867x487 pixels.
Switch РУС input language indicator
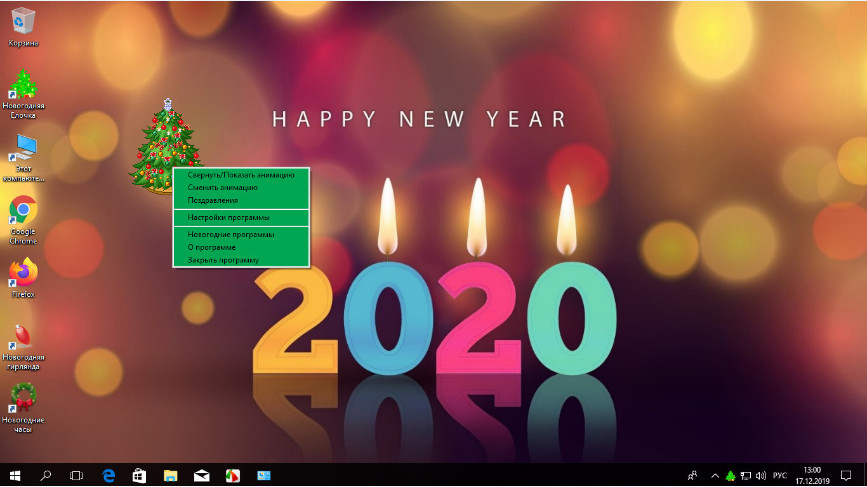coord(780,475)
